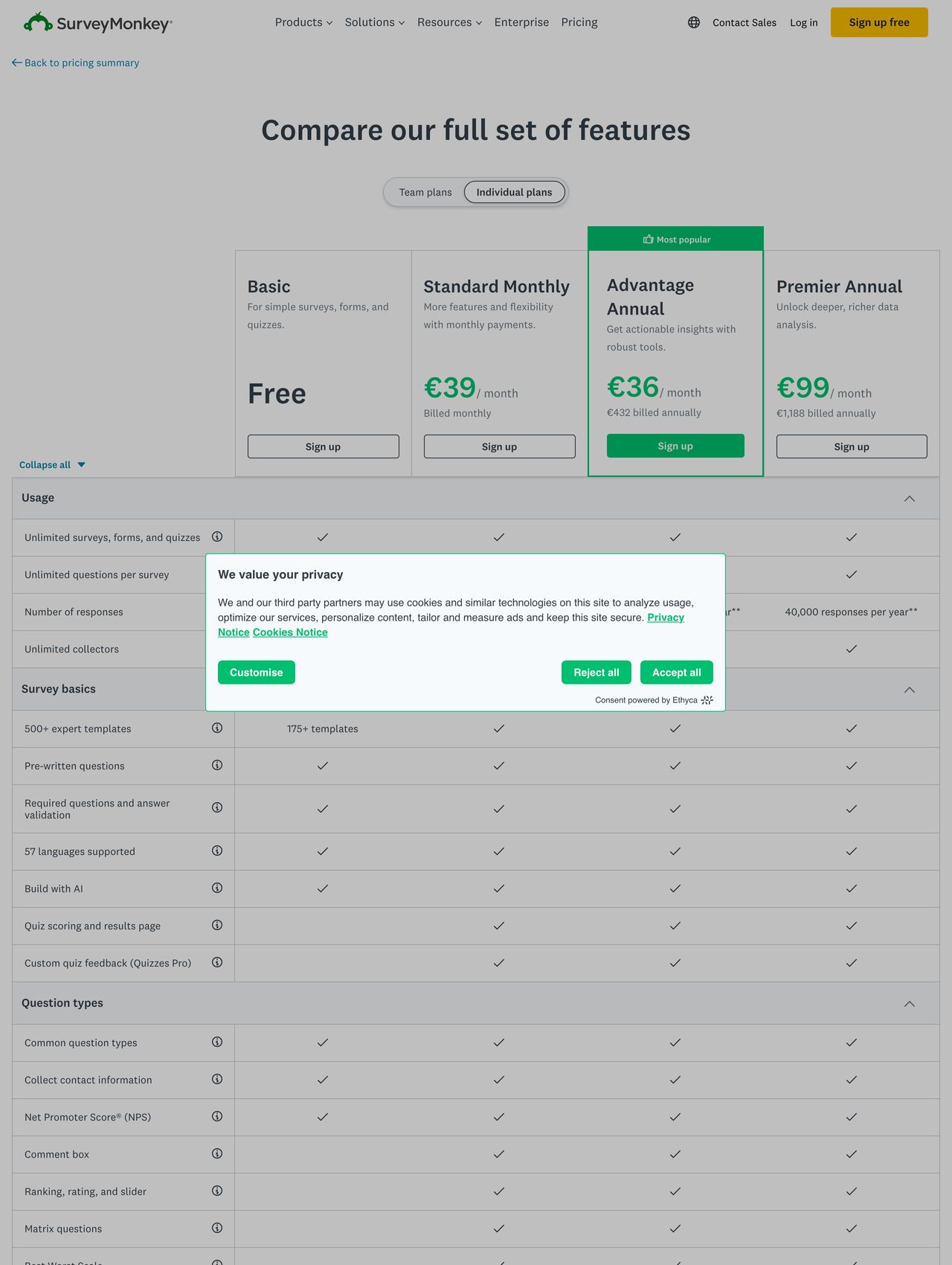952x1265 pixels.
Task: Sign up for Advantage Annual plan
Action: (x=675, y=446)
